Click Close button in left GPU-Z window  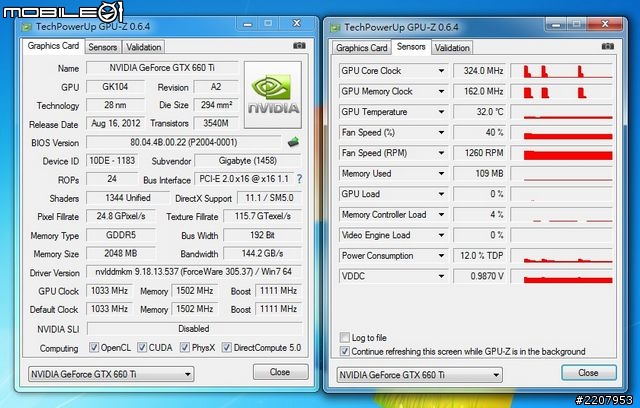click(280, 372)
